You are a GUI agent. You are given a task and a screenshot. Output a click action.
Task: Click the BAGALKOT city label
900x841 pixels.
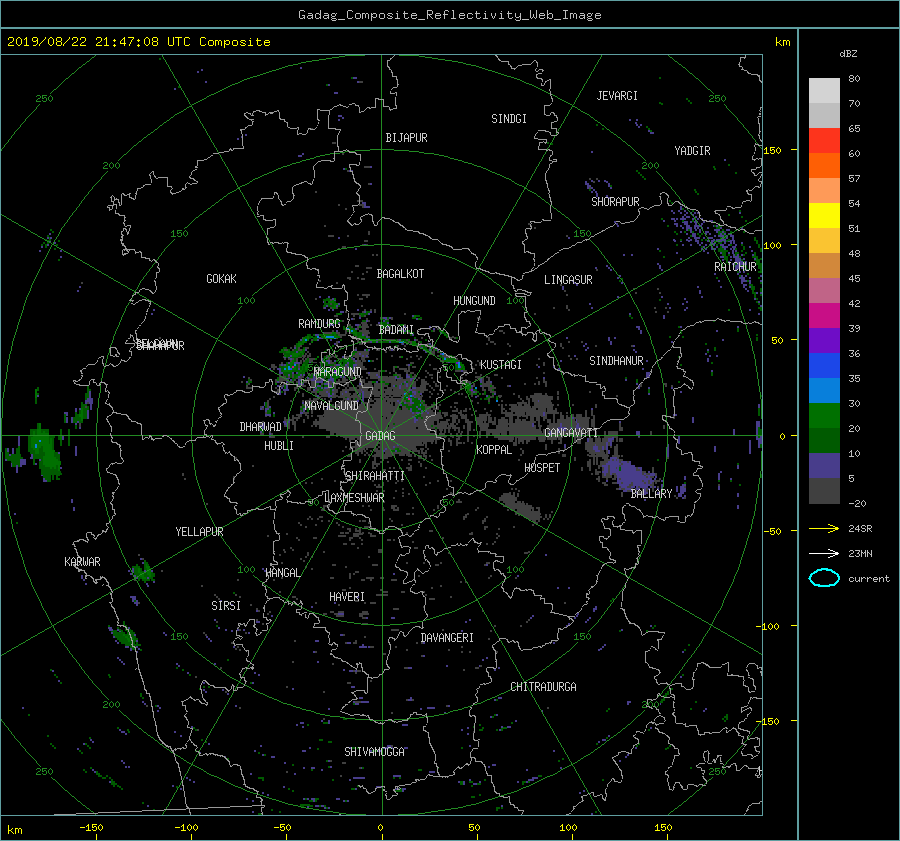coord(400,274)
